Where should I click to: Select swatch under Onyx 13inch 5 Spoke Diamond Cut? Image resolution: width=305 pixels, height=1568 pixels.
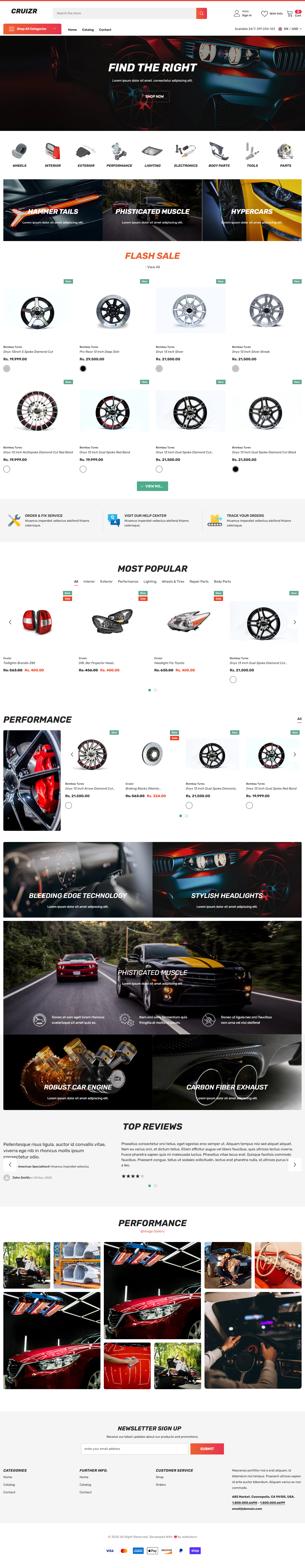[7, 368]
